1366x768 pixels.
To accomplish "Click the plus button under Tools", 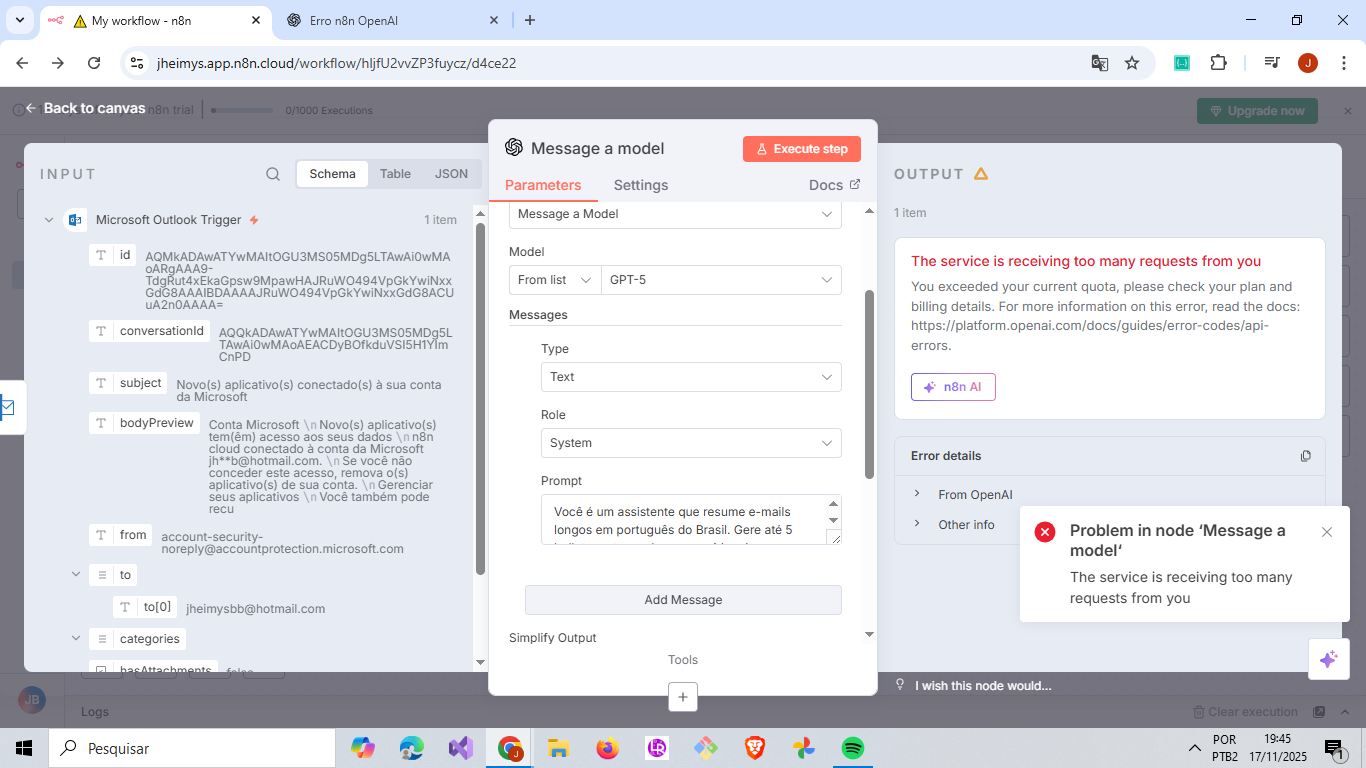I will tap(683, 697).
